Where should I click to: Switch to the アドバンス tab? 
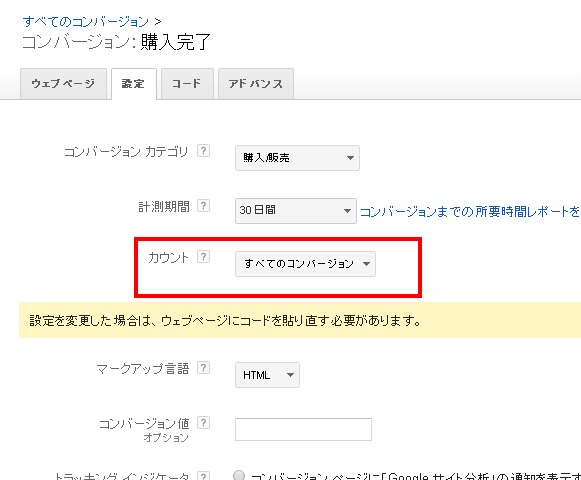256,84
